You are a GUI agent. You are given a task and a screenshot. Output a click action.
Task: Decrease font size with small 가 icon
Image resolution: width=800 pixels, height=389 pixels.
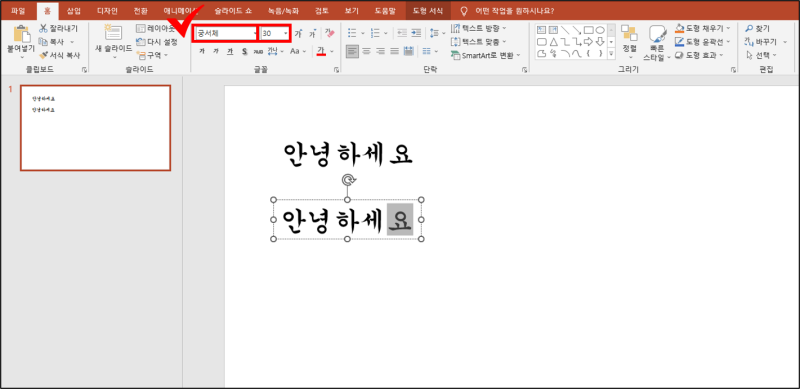point(312,34)
